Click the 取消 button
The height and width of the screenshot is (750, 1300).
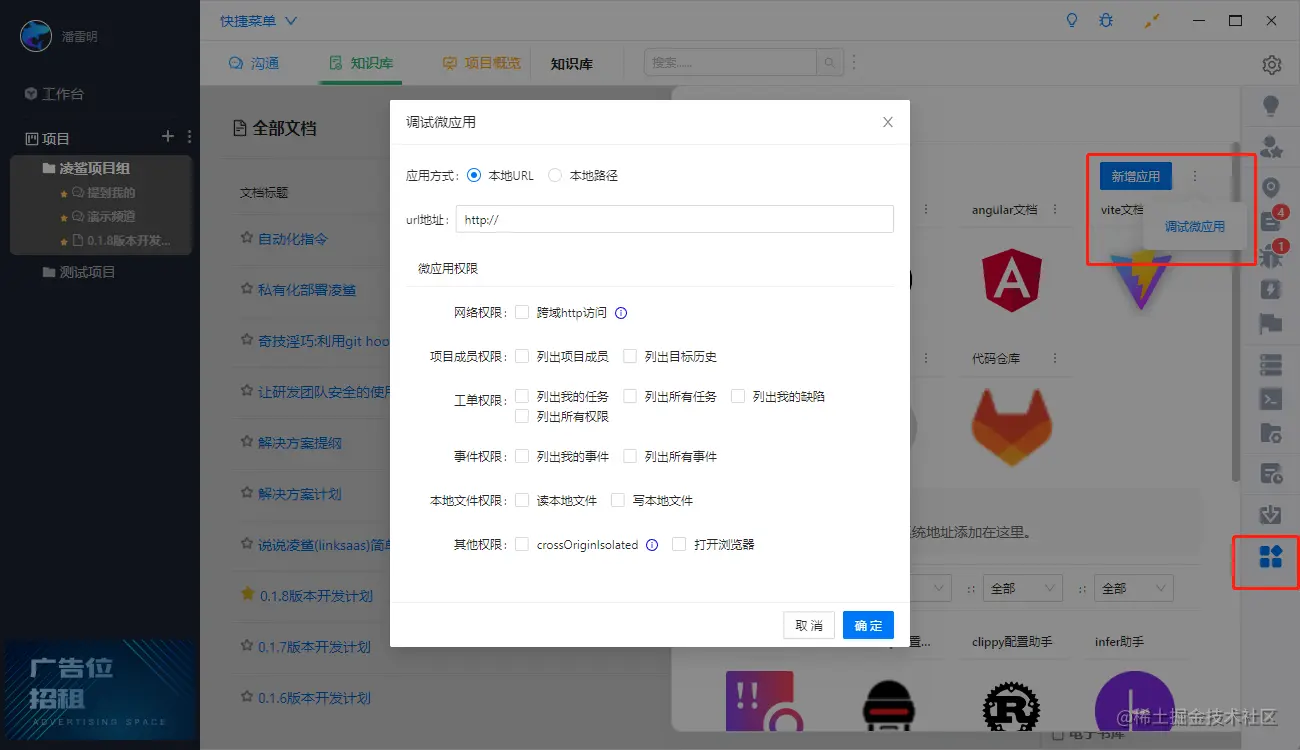click(809, 625)
